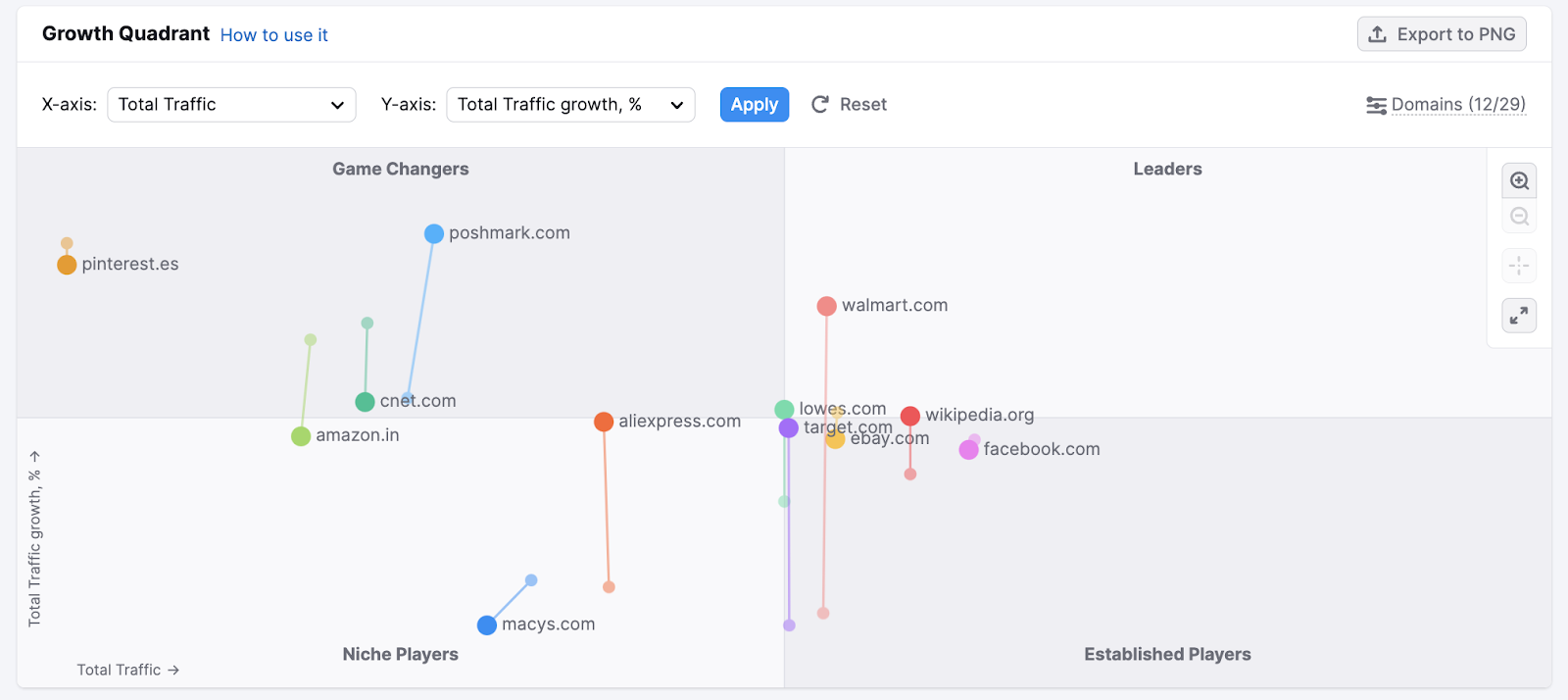Click the fullscreen expand arrows icon
The height and width of the screenshot is (700, 1568).
coord(1519,316)
